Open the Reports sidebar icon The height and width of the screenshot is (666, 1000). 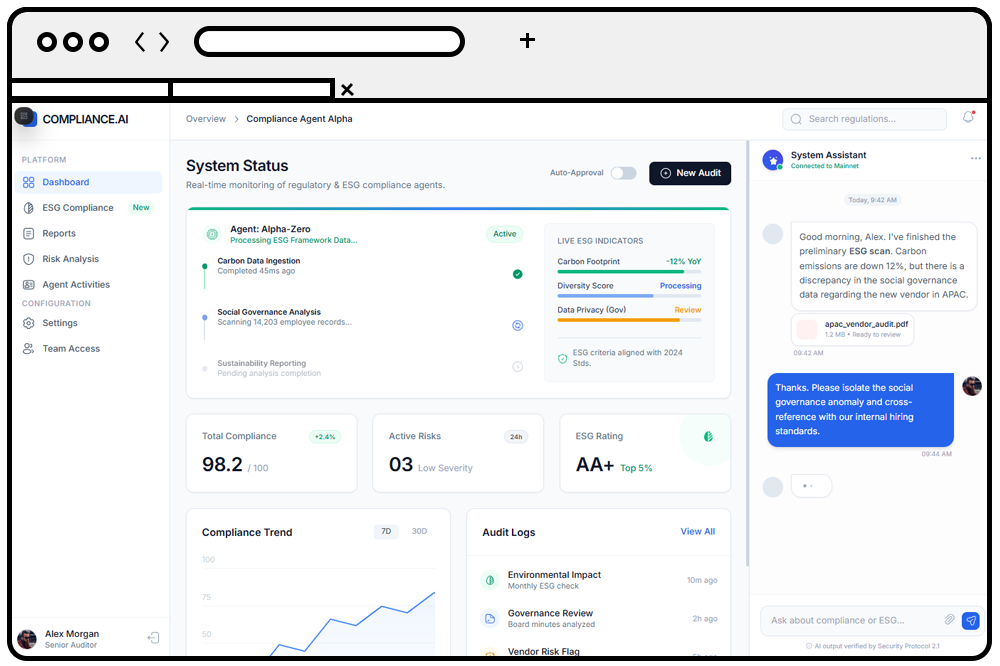point(29,233)
